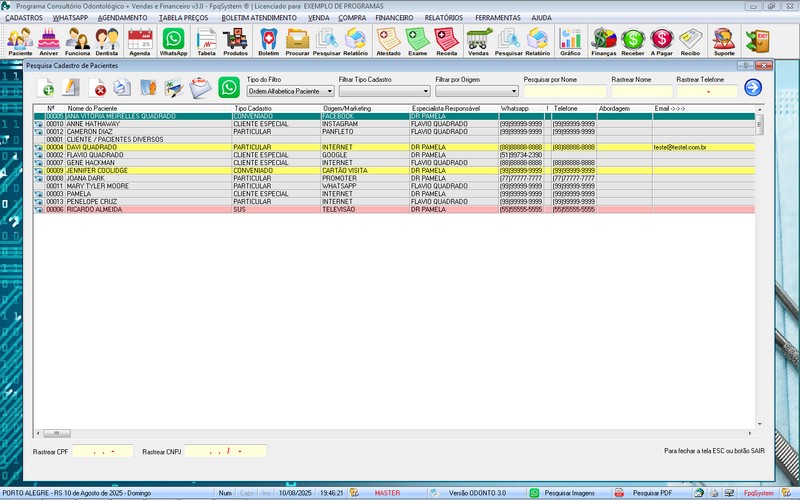Open the Finanças icon
The image size is (800, 500).
603,41
